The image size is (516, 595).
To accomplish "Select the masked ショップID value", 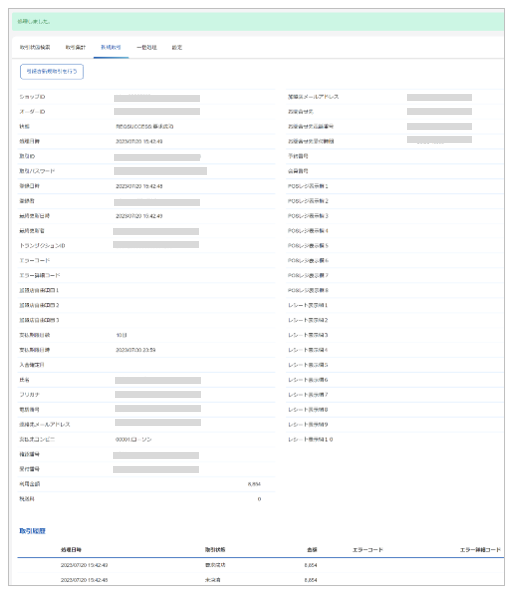I will tap(157, 98).
